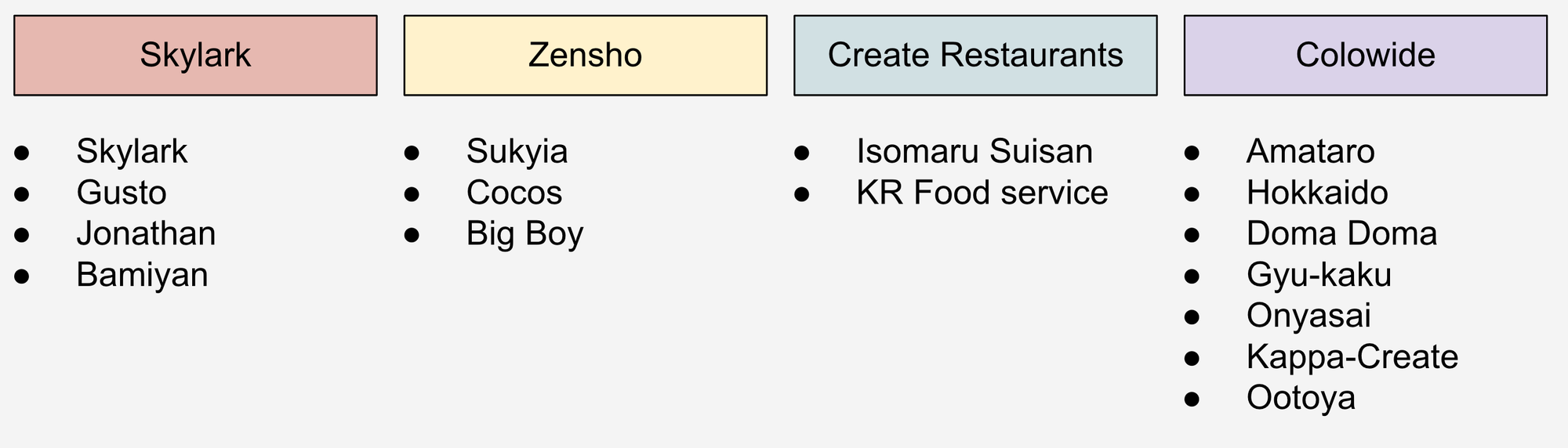This screenshot has height=448, width=1568.
Task: Select the Ootoya list item
Action: 1301,398
